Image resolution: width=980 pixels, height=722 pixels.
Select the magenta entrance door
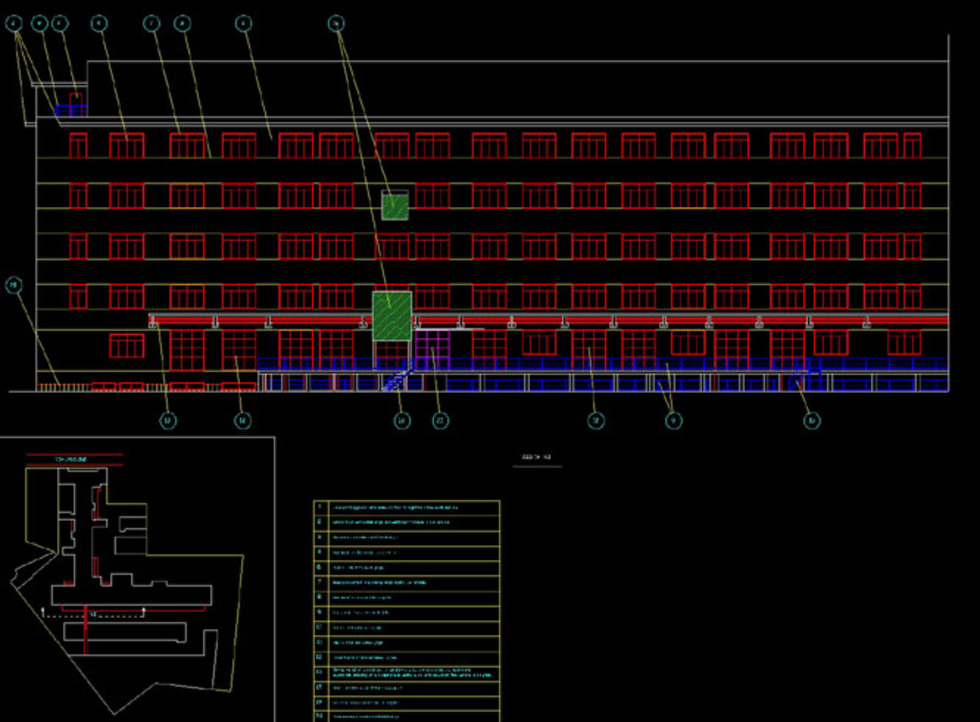430,350
